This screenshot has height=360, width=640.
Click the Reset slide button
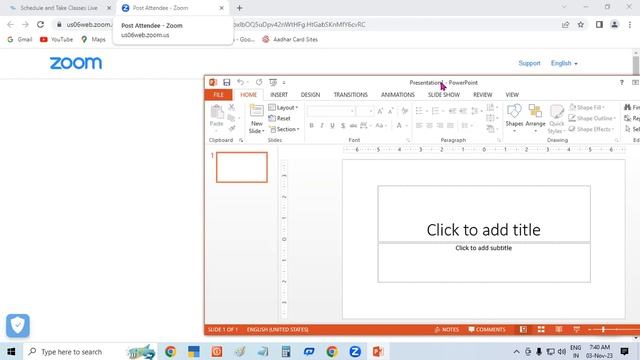point(280,118)
